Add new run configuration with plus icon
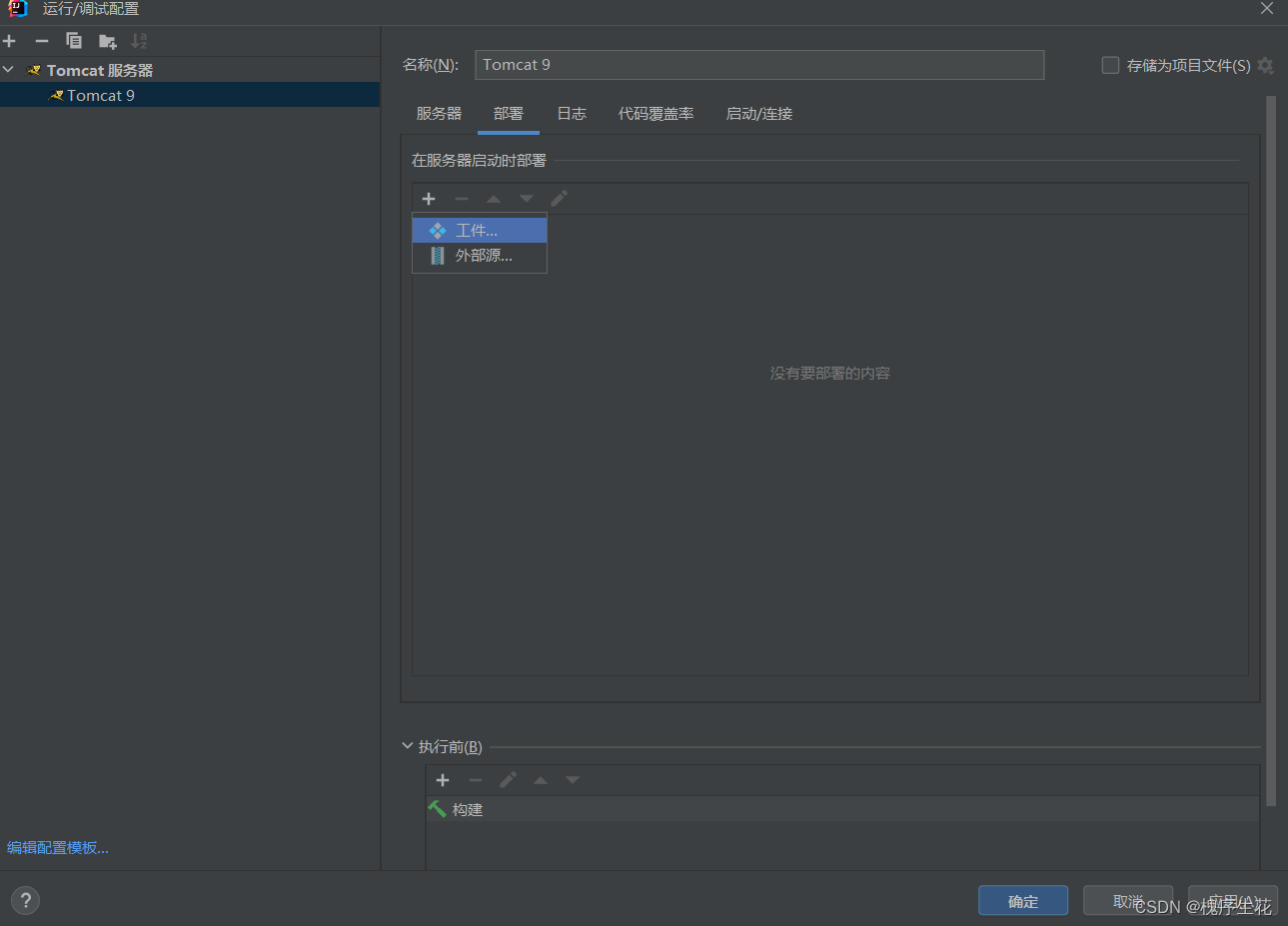 coord(9,41)
